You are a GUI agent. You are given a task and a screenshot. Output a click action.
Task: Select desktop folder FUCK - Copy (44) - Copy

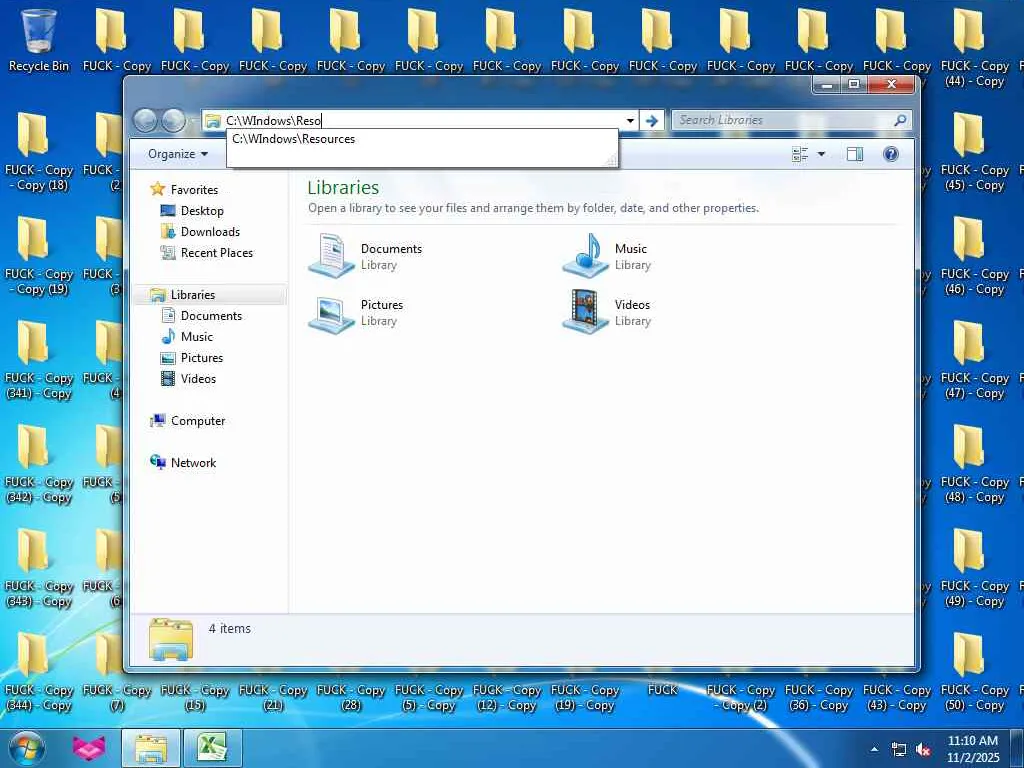[x=974, y=48]
